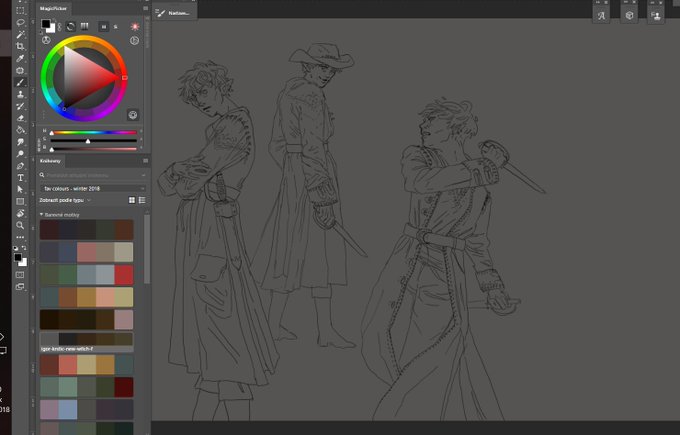This screenshot has height=435, width=680.
Task: Open the Zobrazit podle typu dropdown
Action: [x=65, y=200]
